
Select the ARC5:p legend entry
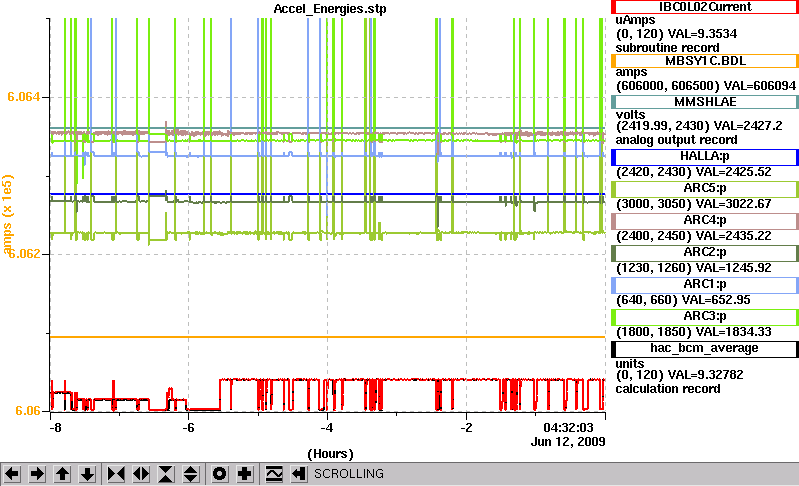coord(705,189)
